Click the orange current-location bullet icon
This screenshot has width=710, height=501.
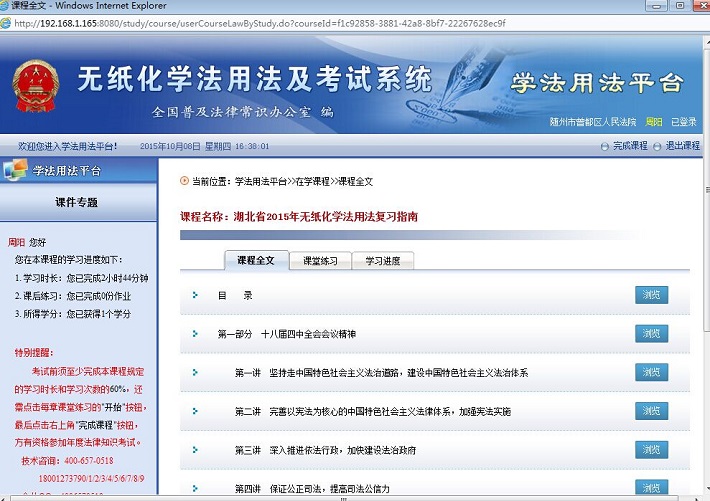click(x=184, y=181)
